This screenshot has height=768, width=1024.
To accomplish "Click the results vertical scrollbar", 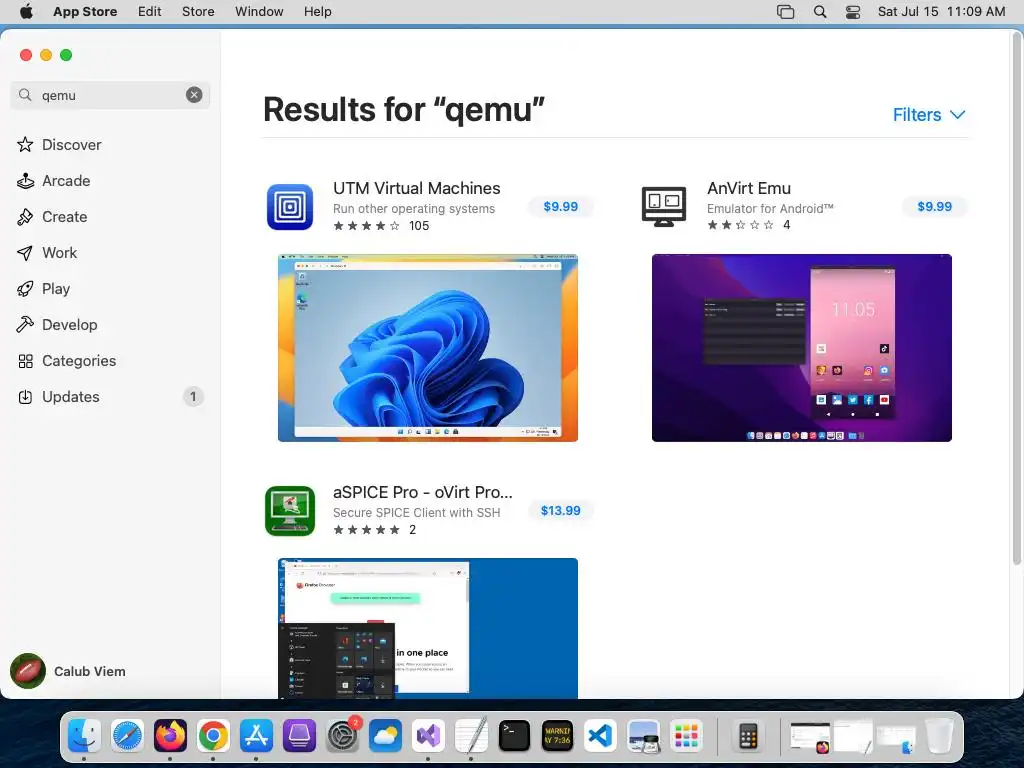I will coord(1017,297).
